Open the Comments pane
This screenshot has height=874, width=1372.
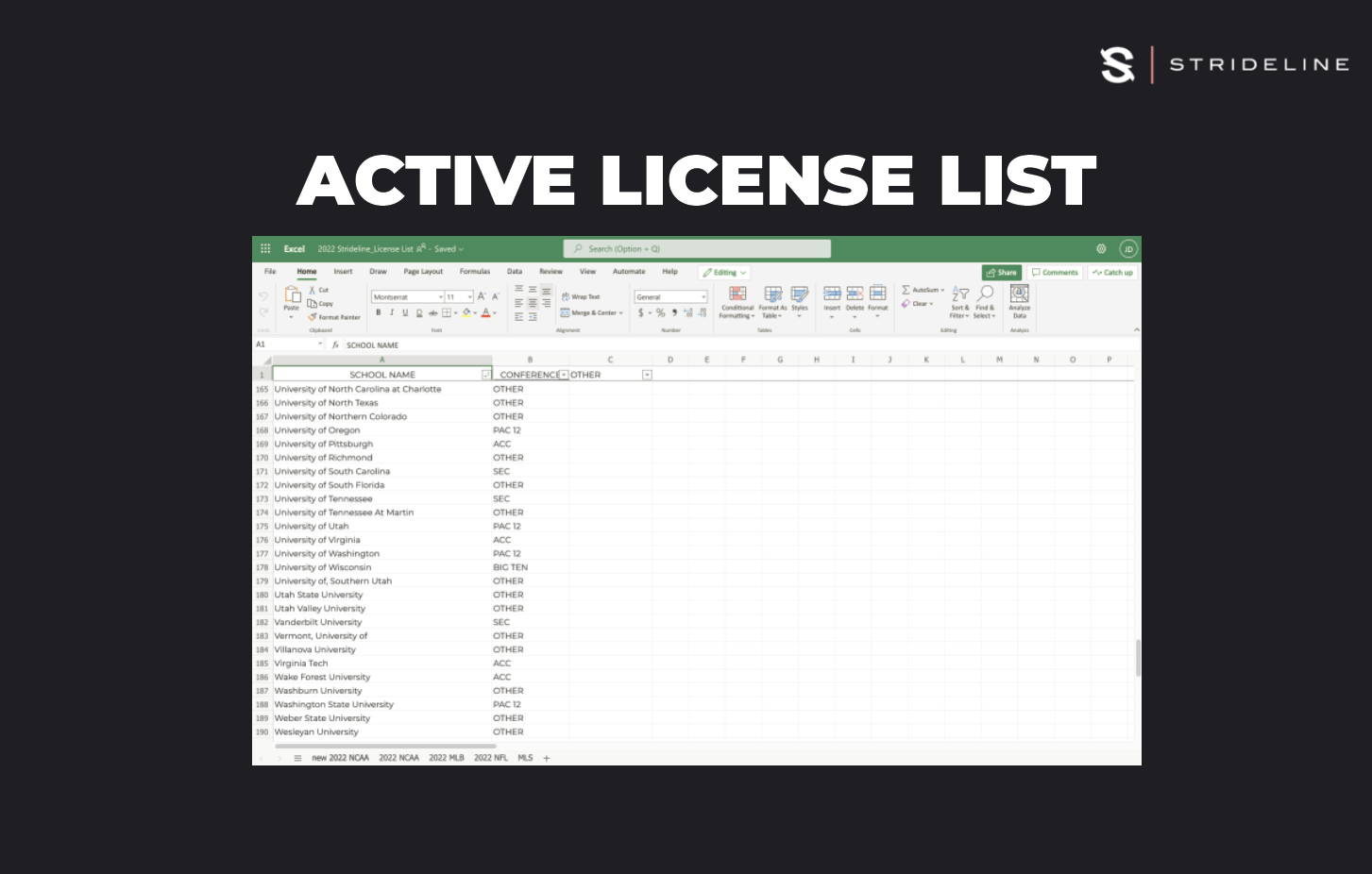tap(1056, 273)
